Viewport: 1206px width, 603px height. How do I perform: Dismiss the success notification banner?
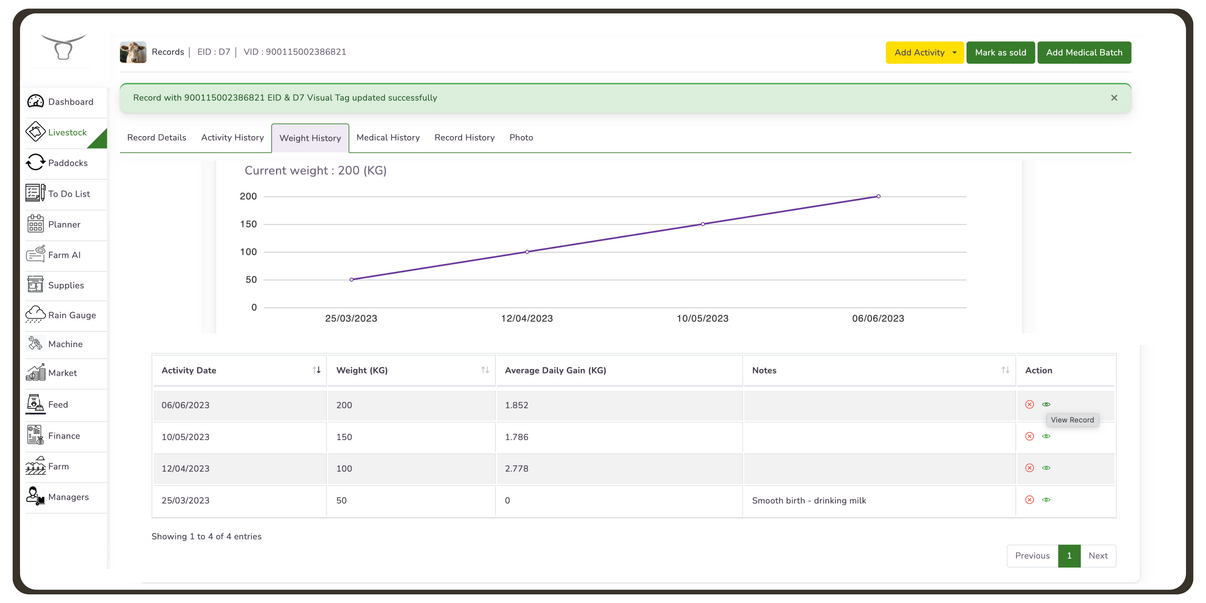tap(1113, 97)
